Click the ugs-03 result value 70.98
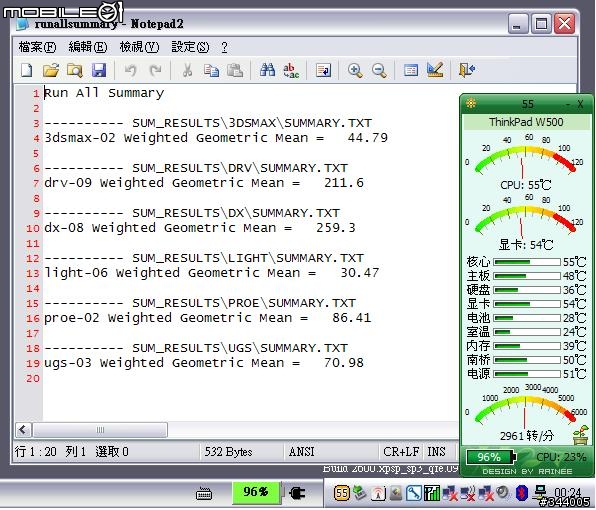This screenshot has width=596, height=510. [344, 363]
